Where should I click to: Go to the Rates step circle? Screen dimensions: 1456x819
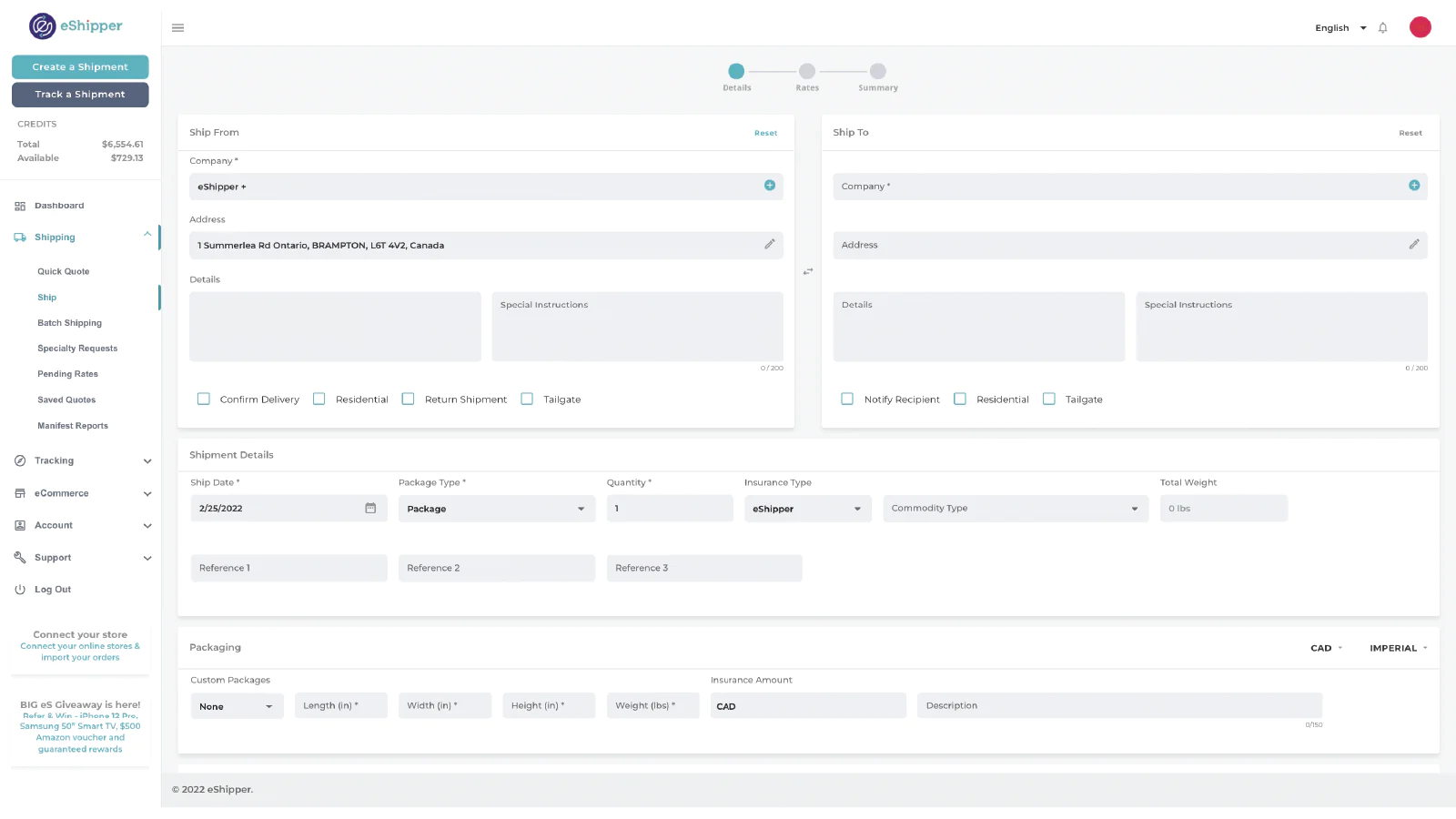click(x=807, y=71)
